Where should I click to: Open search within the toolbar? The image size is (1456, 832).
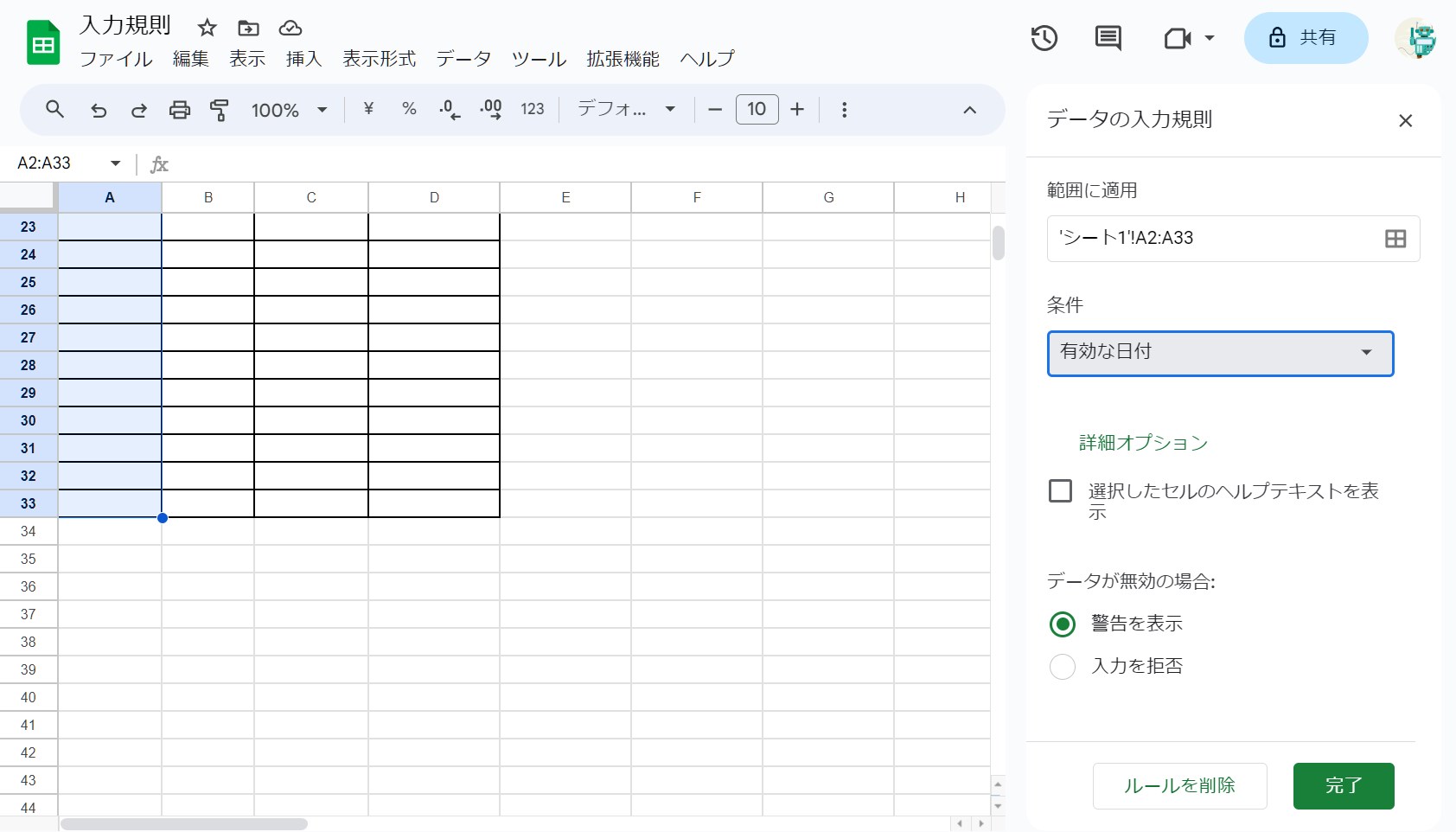tap(54, 109)
